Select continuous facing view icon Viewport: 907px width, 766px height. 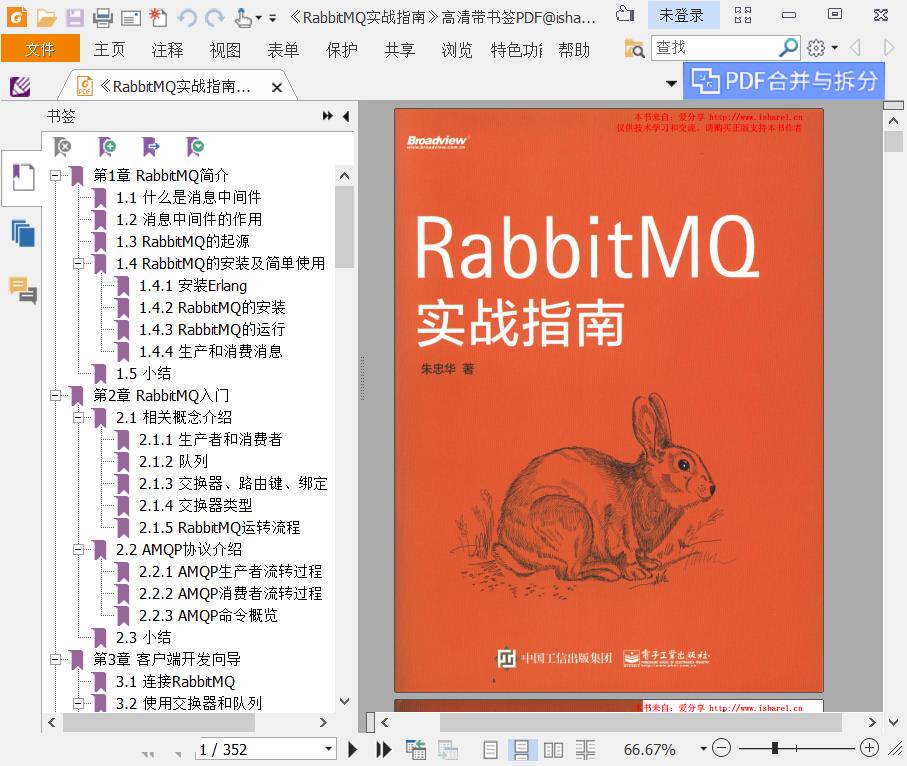point(585,750)
